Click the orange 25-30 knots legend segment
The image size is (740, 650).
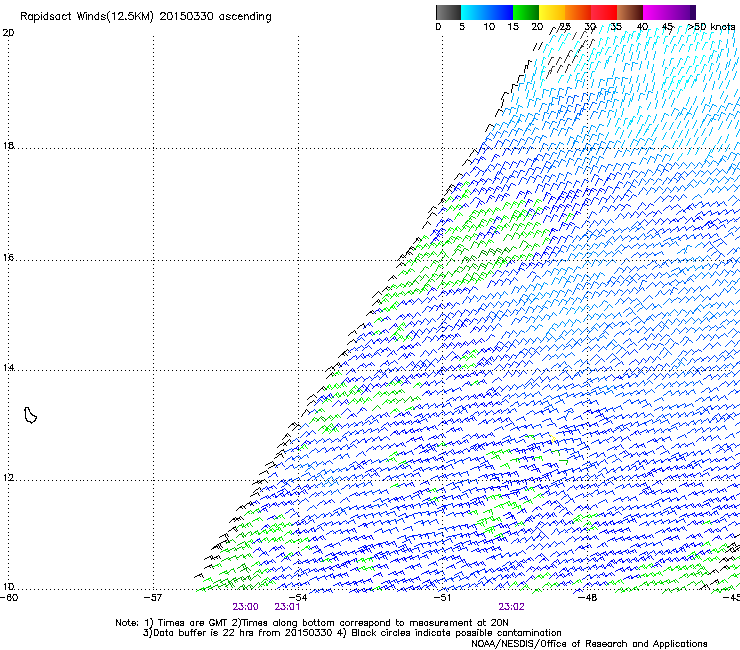[x=578, y=12]
